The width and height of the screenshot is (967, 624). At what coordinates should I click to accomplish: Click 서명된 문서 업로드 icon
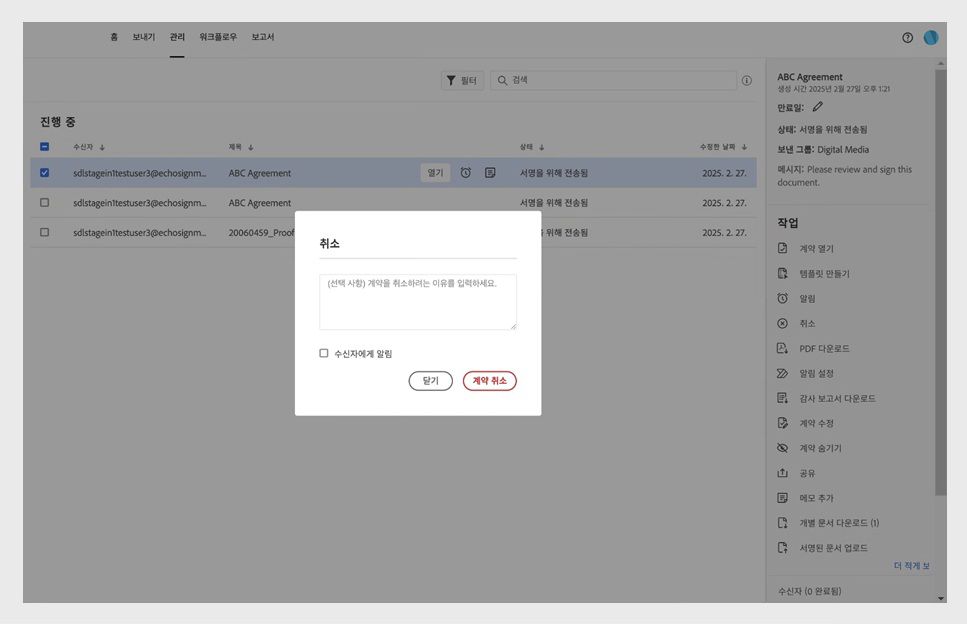pos(783,548)
